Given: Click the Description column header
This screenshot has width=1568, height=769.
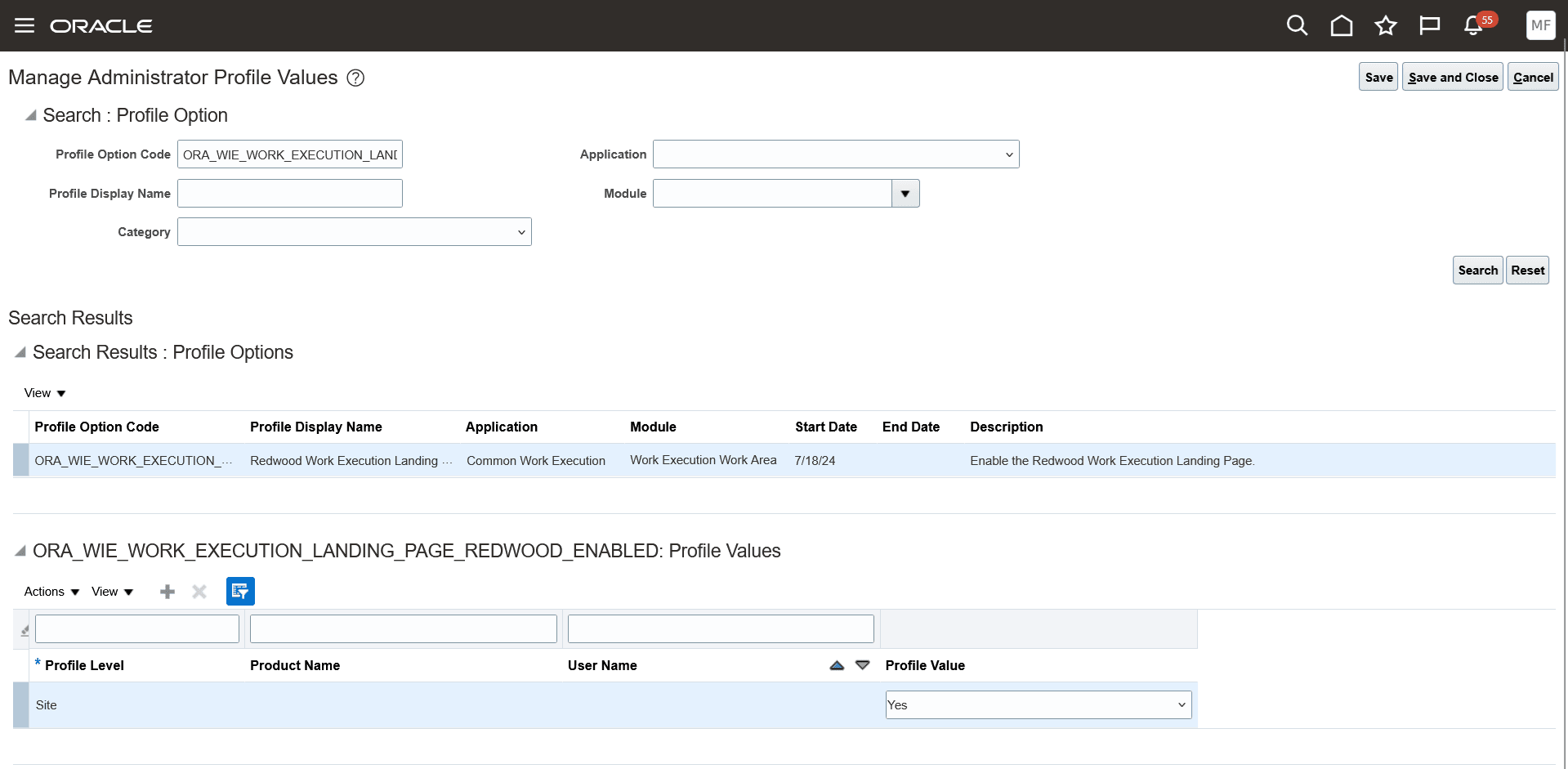Looking at the screenshot, I should click(1007, 427).
